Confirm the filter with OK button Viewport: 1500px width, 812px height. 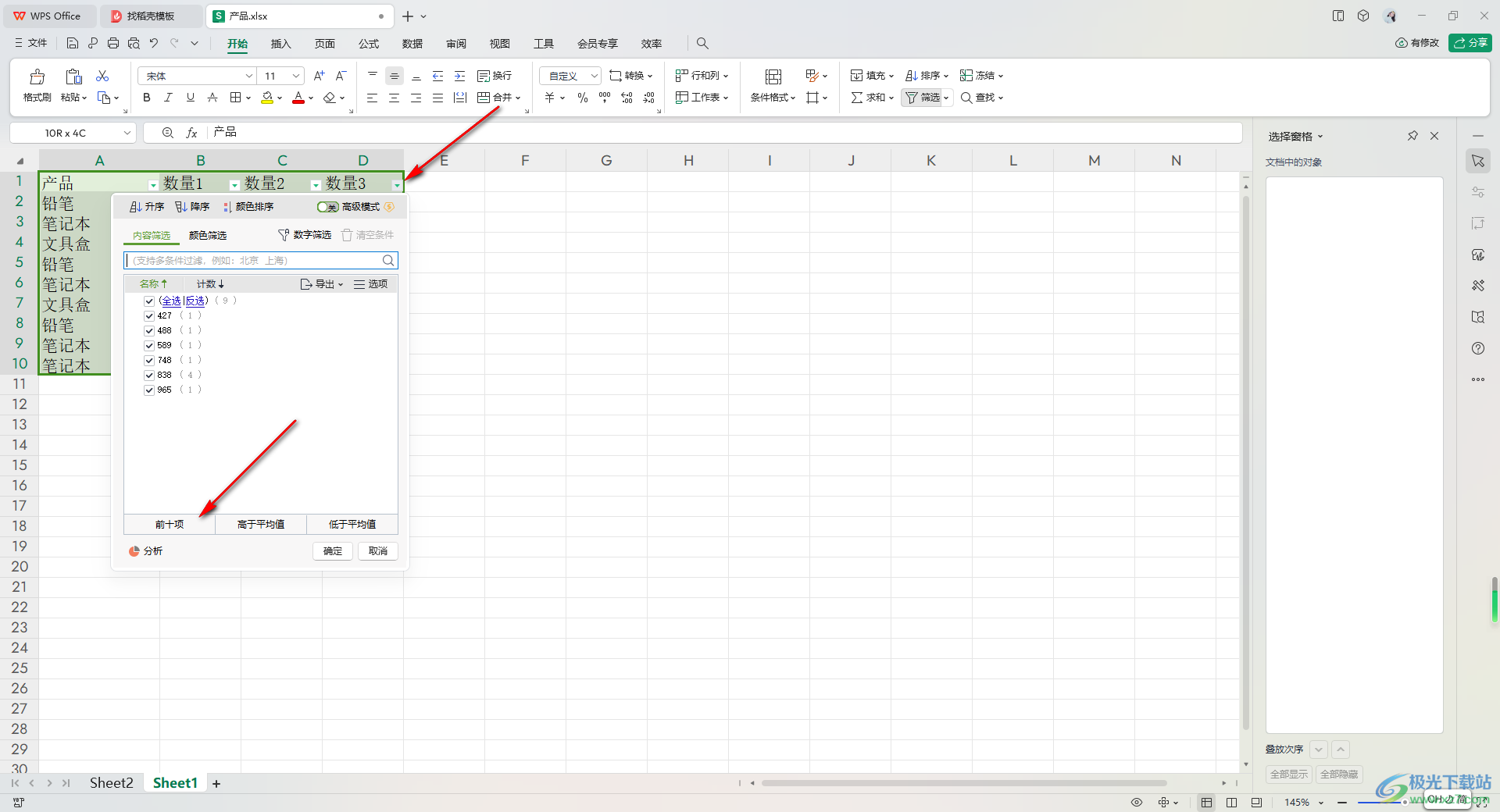pyautogui.click(x=333, y=551)
